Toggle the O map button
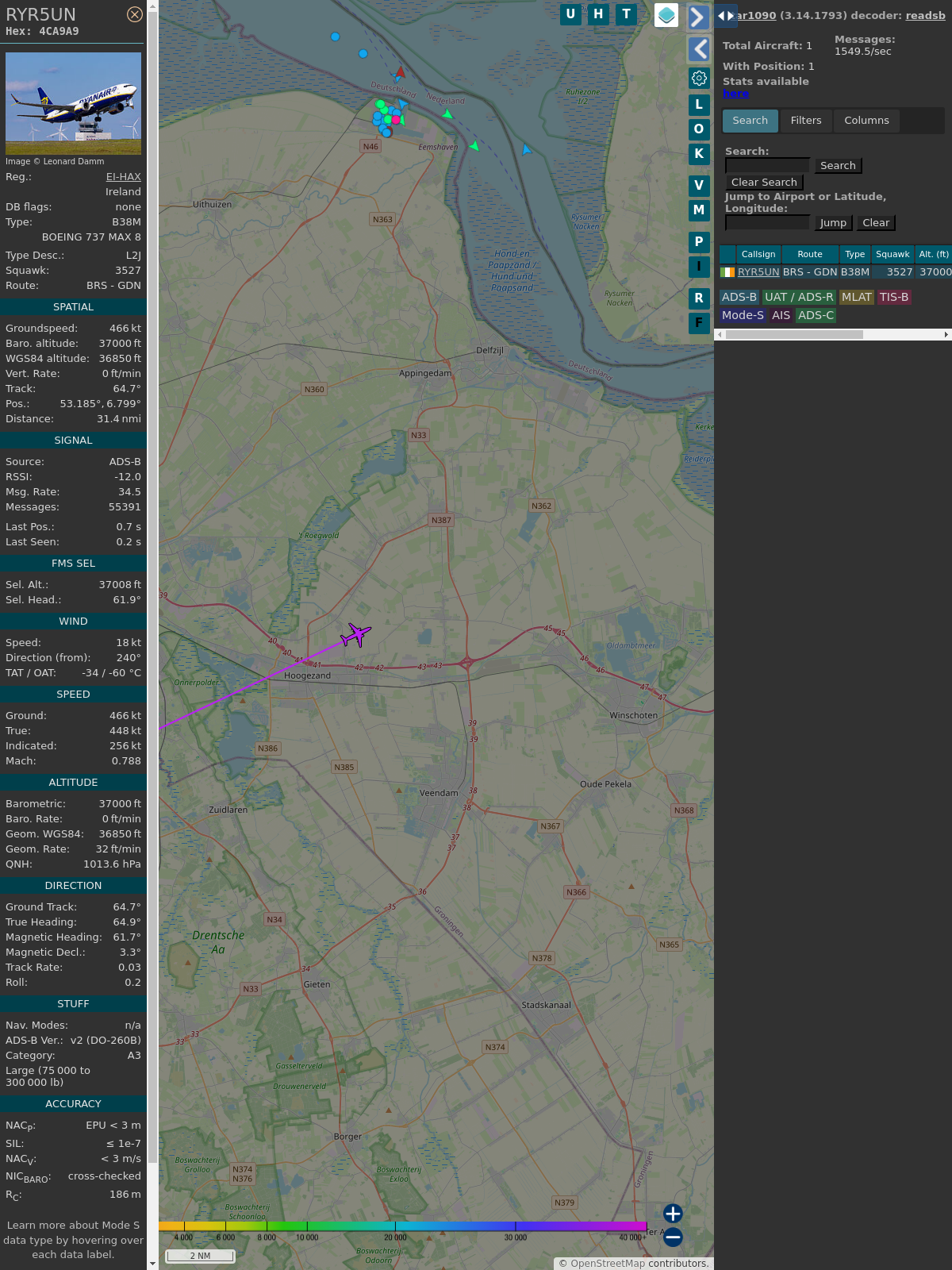This screenshot has width=952, height=1270. [699, 129]
